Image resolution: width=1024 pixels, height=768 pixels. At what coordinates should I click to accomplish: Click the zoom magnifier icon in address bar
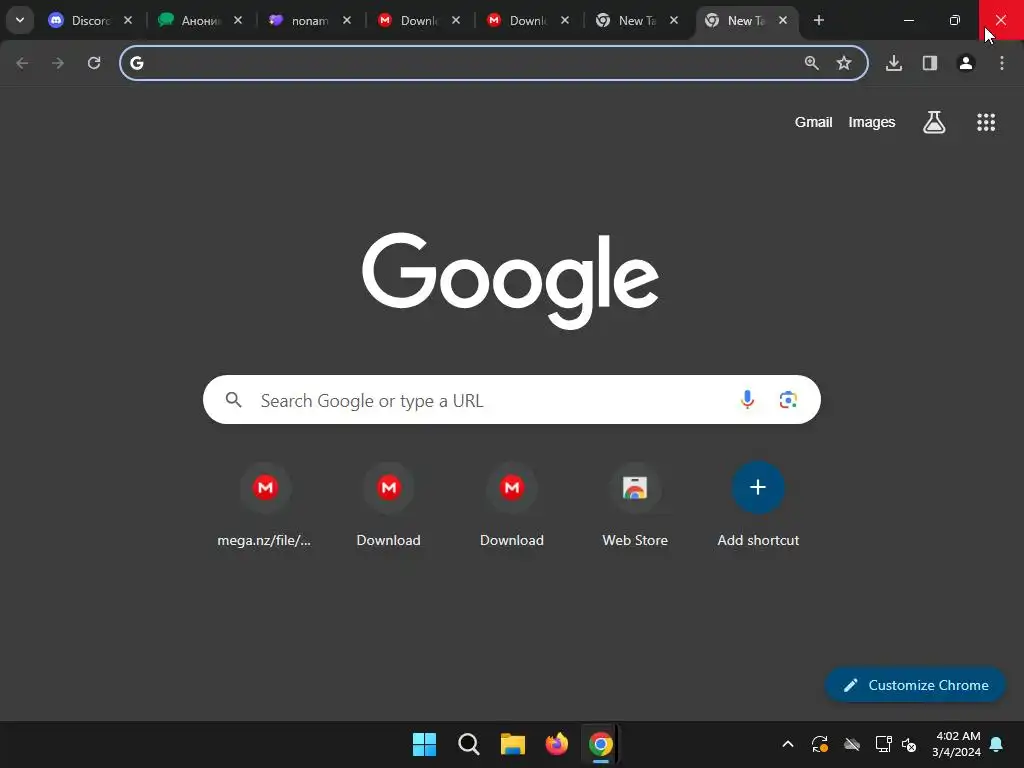coord(812,63)
